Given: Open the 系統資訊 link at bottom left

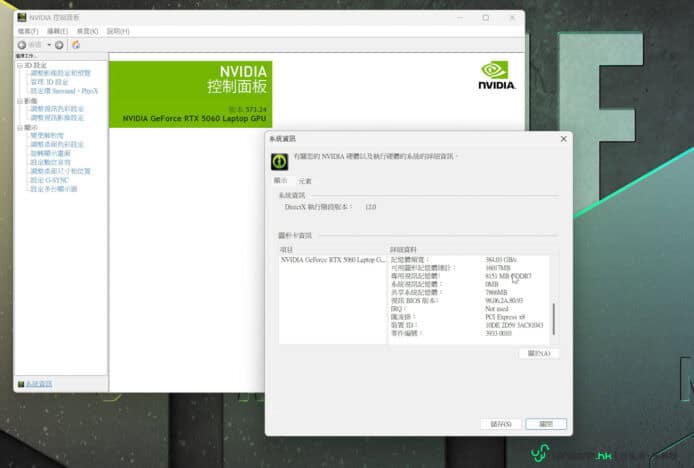Looking at the screenshot, I should 39,384.
